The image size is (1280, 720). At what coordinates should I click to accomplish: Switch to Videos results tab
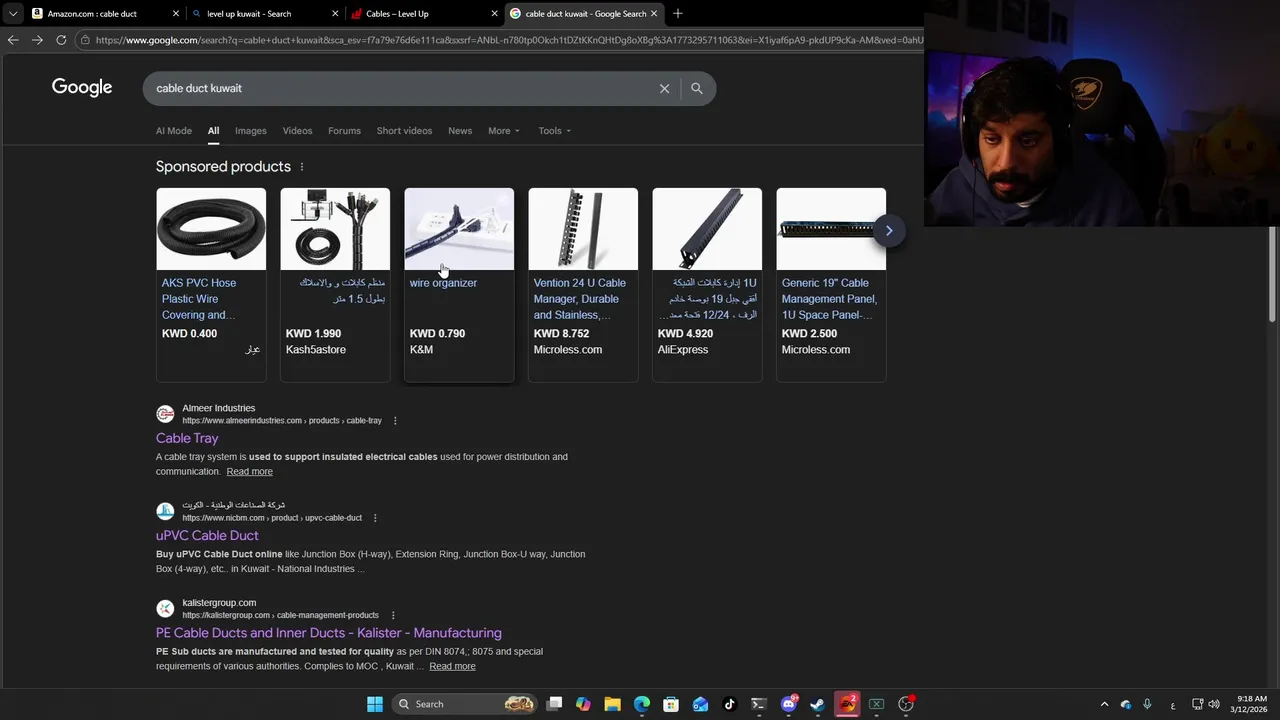click(x=297, y=131)
